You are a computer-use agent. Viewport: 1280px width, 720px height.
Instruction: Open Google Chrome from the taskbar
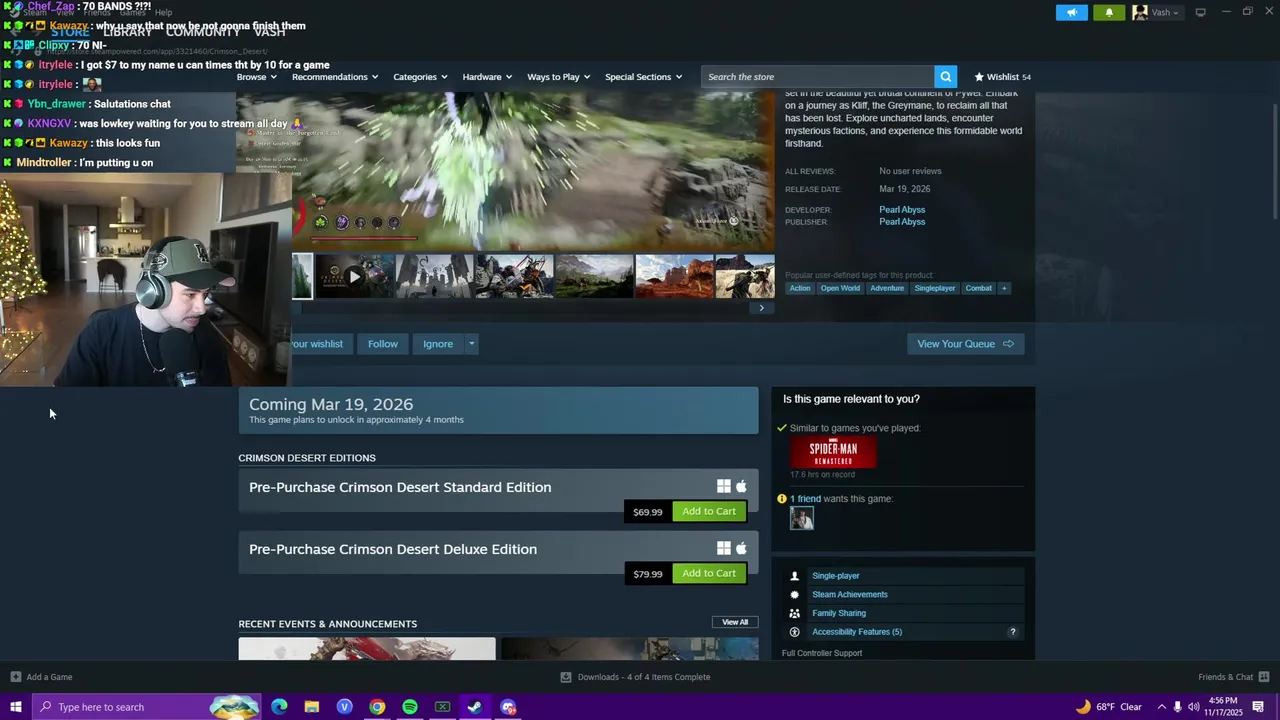point(377,707)
